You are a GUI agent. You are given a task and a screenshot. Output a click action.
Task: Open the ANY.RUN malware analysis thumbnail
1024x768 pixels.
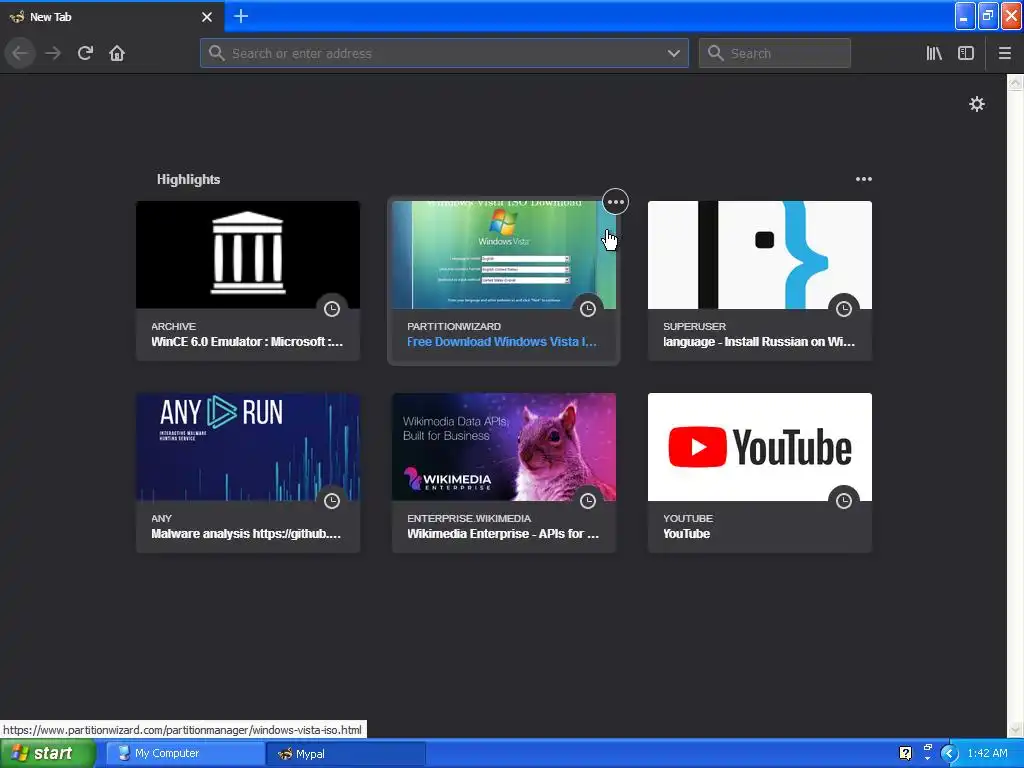pyautogui.click(x=248, y=447)
